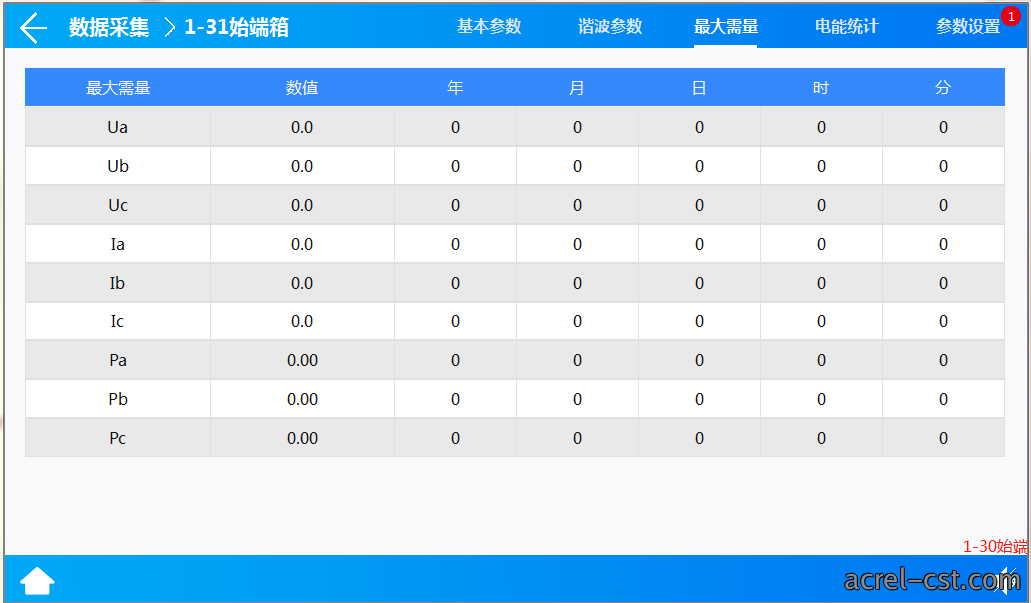
Task: Select the Ua row label
Action: pyautogui.click(x=118, y=127)
